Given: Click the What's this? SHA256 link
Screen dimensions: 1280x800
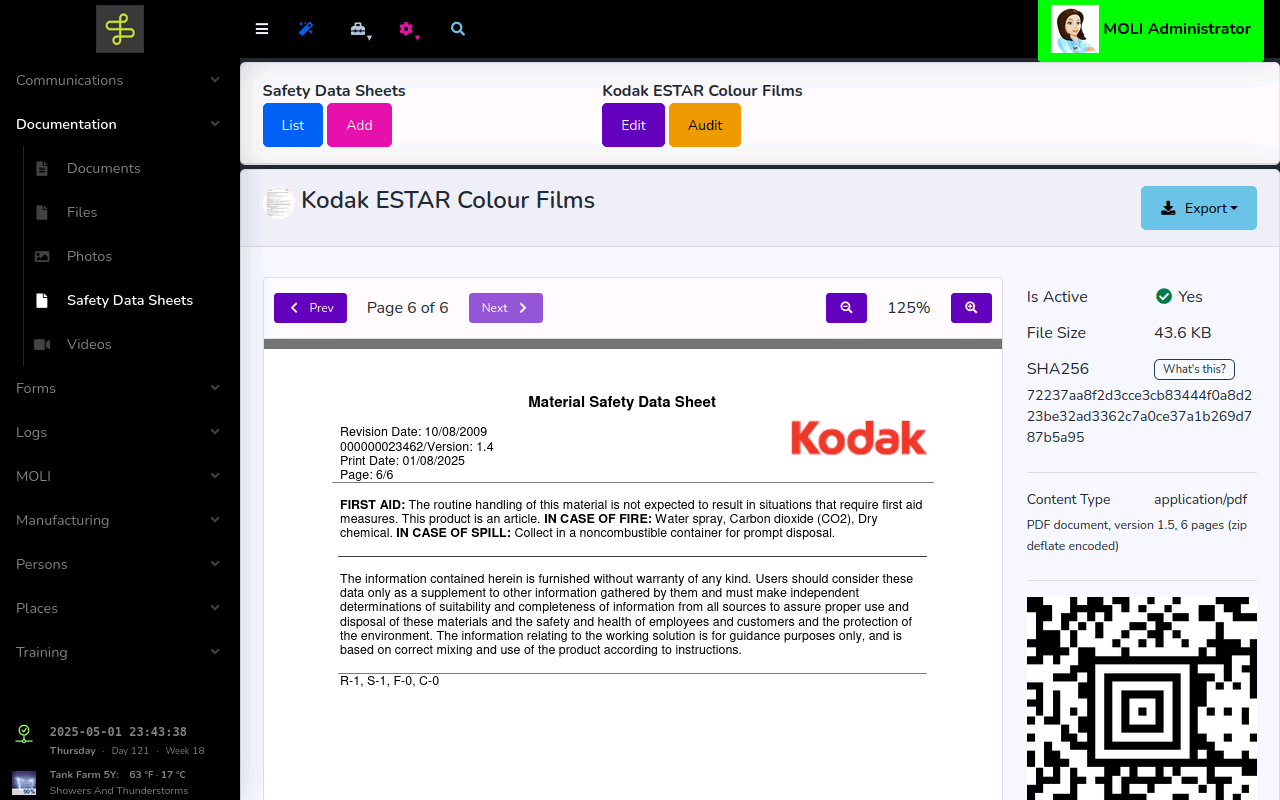Looking at the screenshot, I should pyautogui.click(x=1194, y=369).
